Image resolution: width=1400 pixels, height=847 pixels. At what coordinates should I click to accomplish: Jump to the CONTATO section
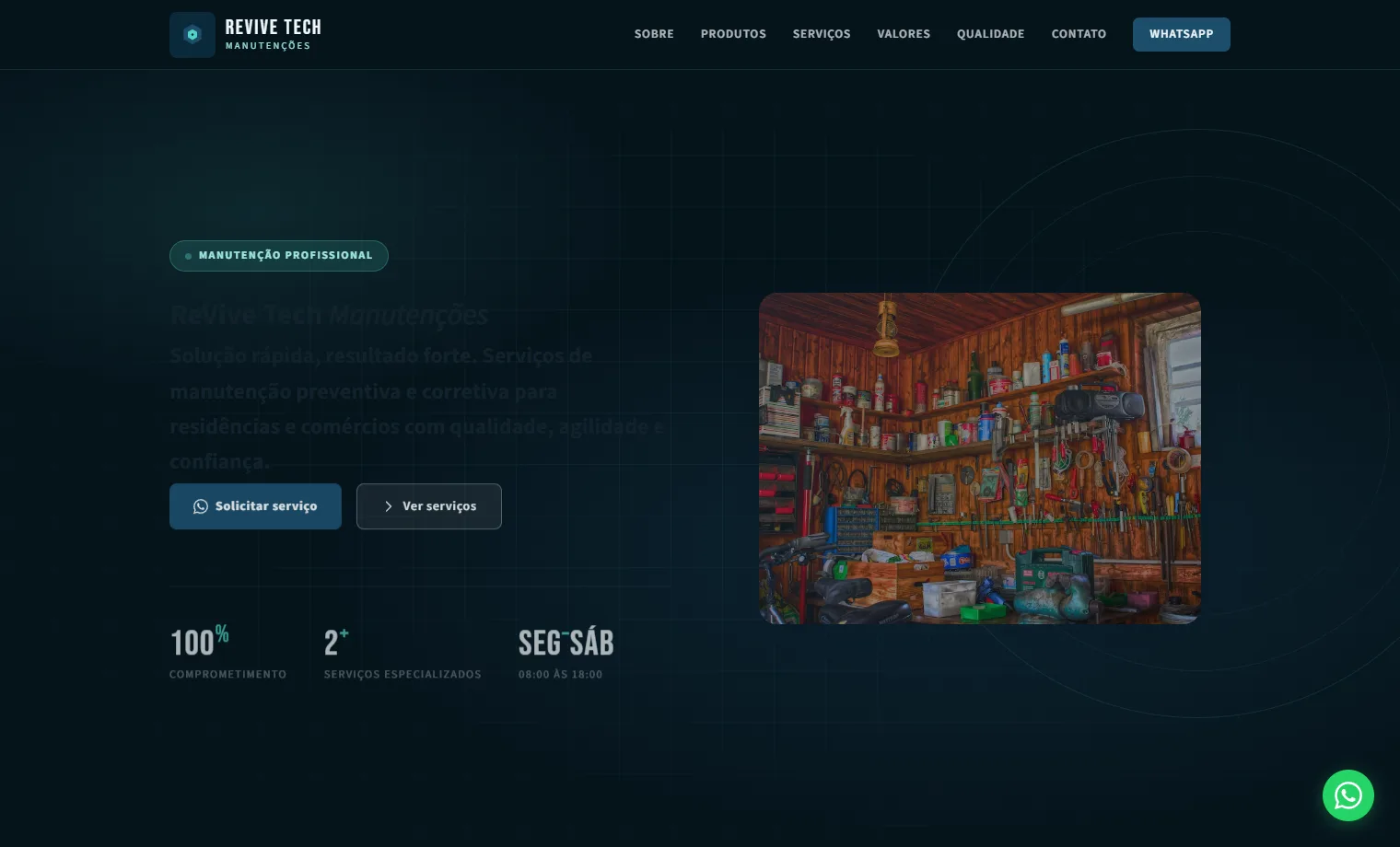1079,34
